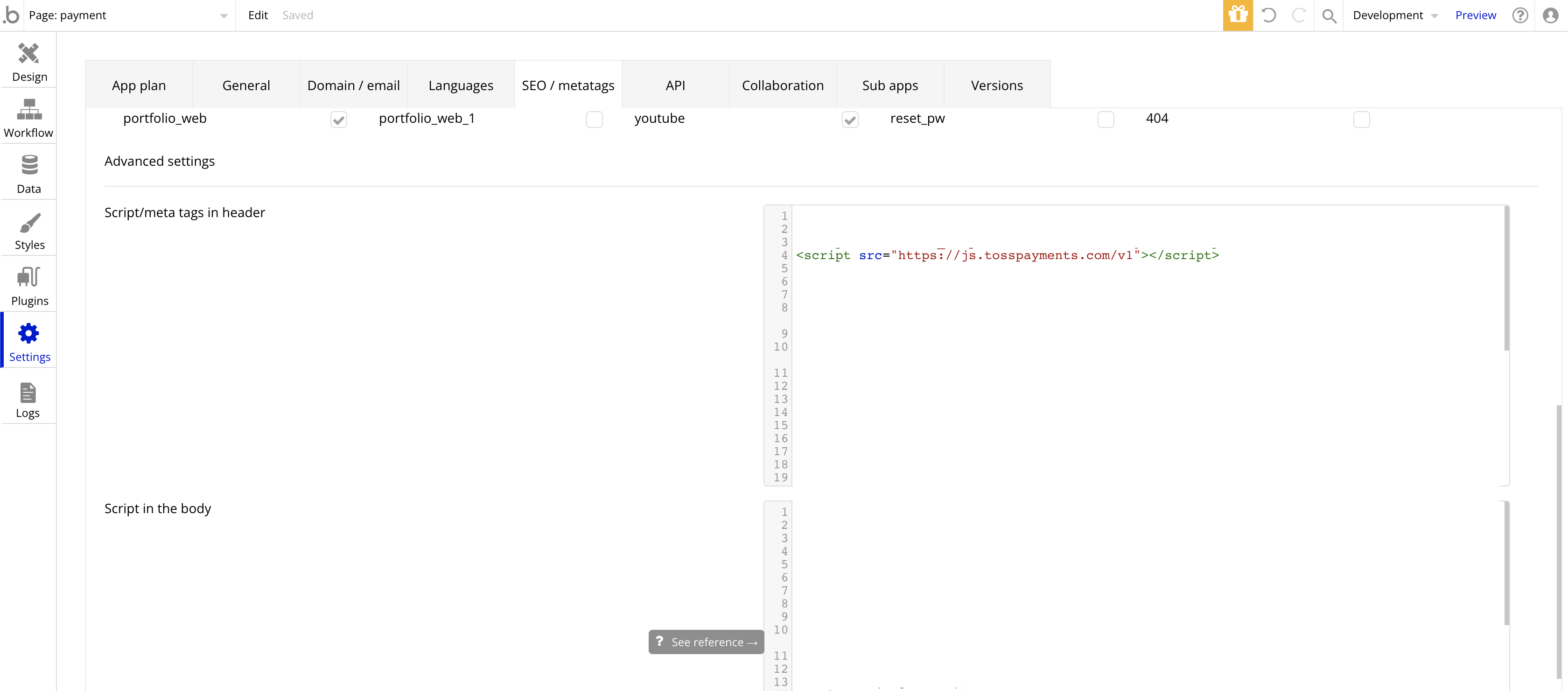Open the Design tab icon

pos(28,54)
